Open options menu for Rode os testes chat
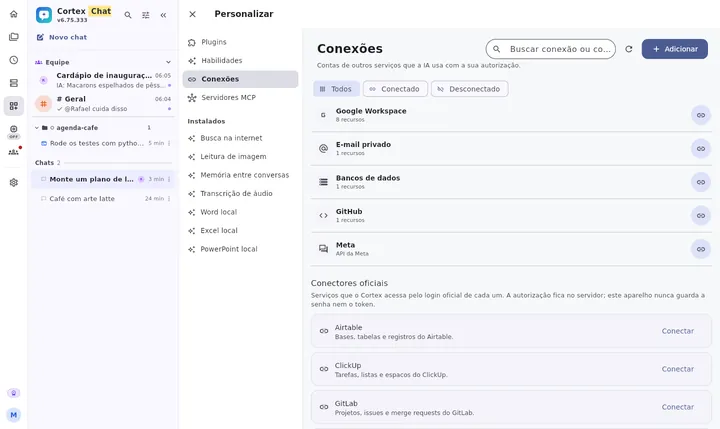The image size is (720, 429). [169, 143]
